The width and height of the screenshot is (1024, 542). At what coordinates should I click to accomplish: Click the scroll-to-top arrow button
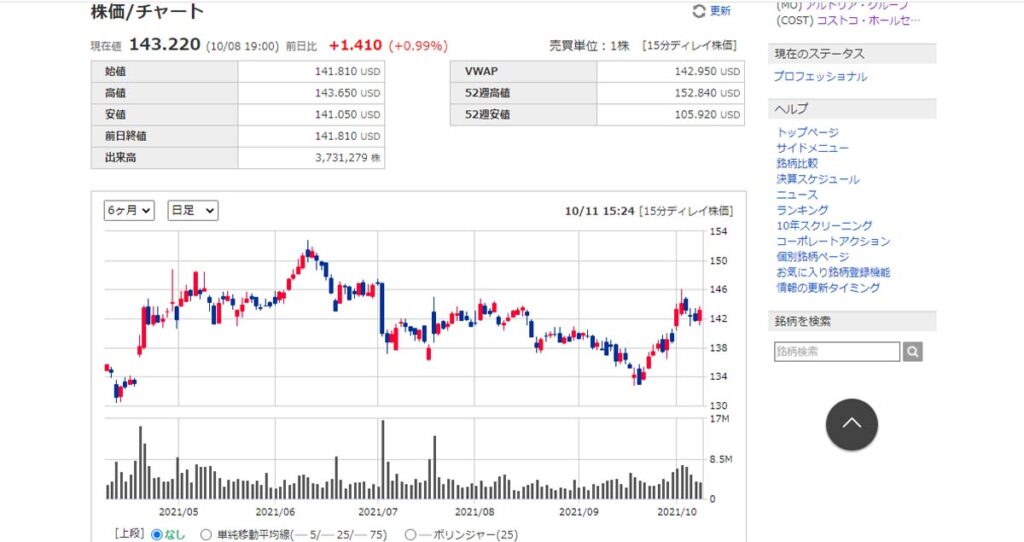pos(851,424)
